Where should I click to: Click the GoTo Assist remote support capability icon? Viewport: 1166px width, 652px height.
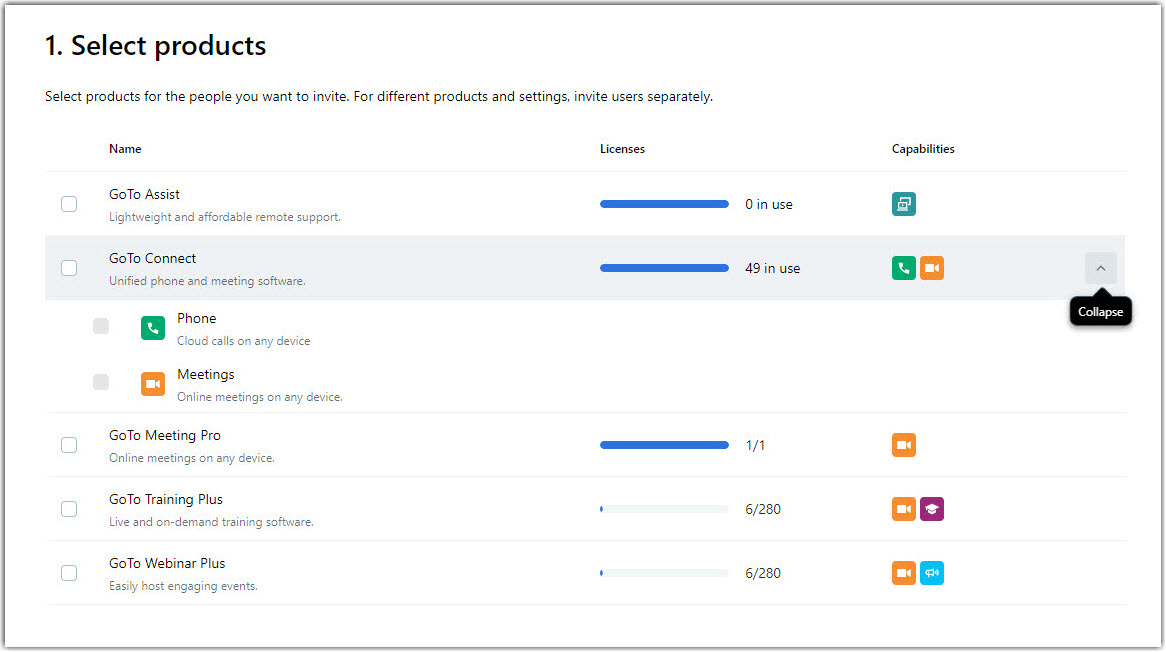click(x=903, y=203)
